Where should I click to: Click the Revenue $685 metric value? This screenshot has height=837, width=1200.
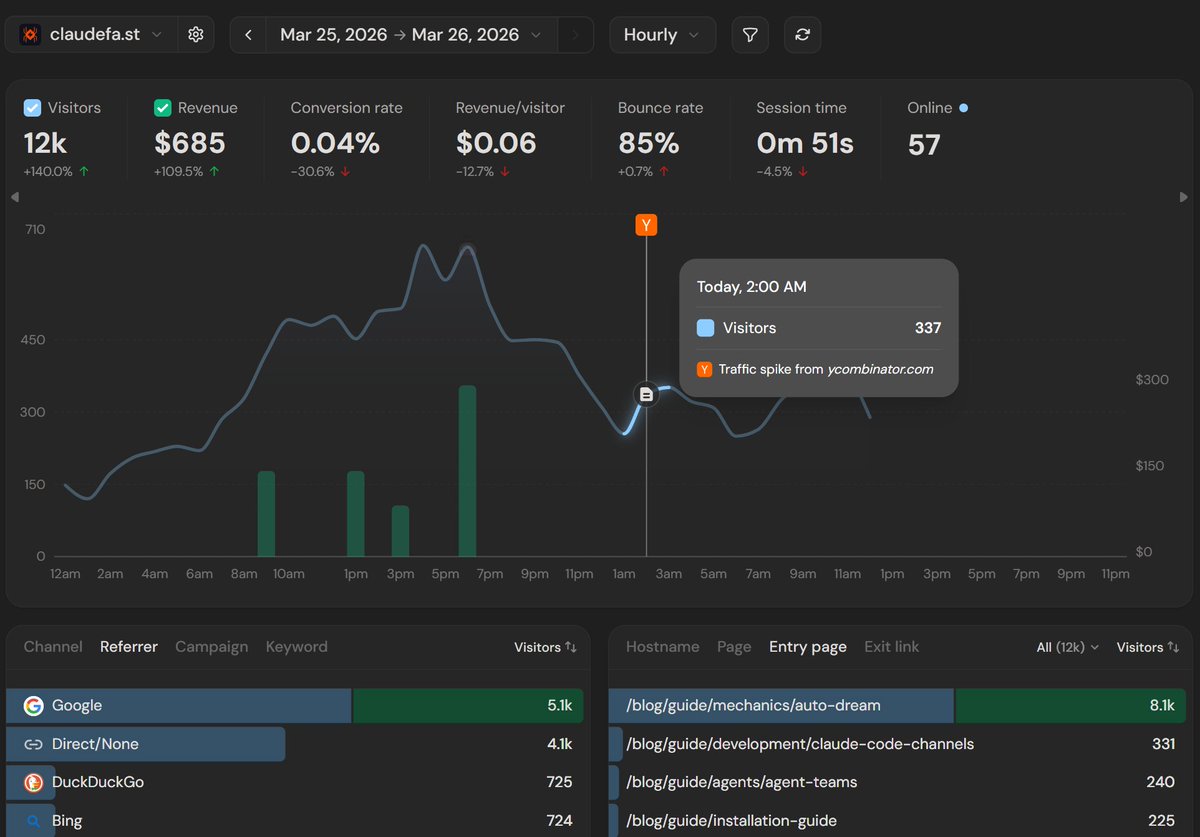coord(190,144)
